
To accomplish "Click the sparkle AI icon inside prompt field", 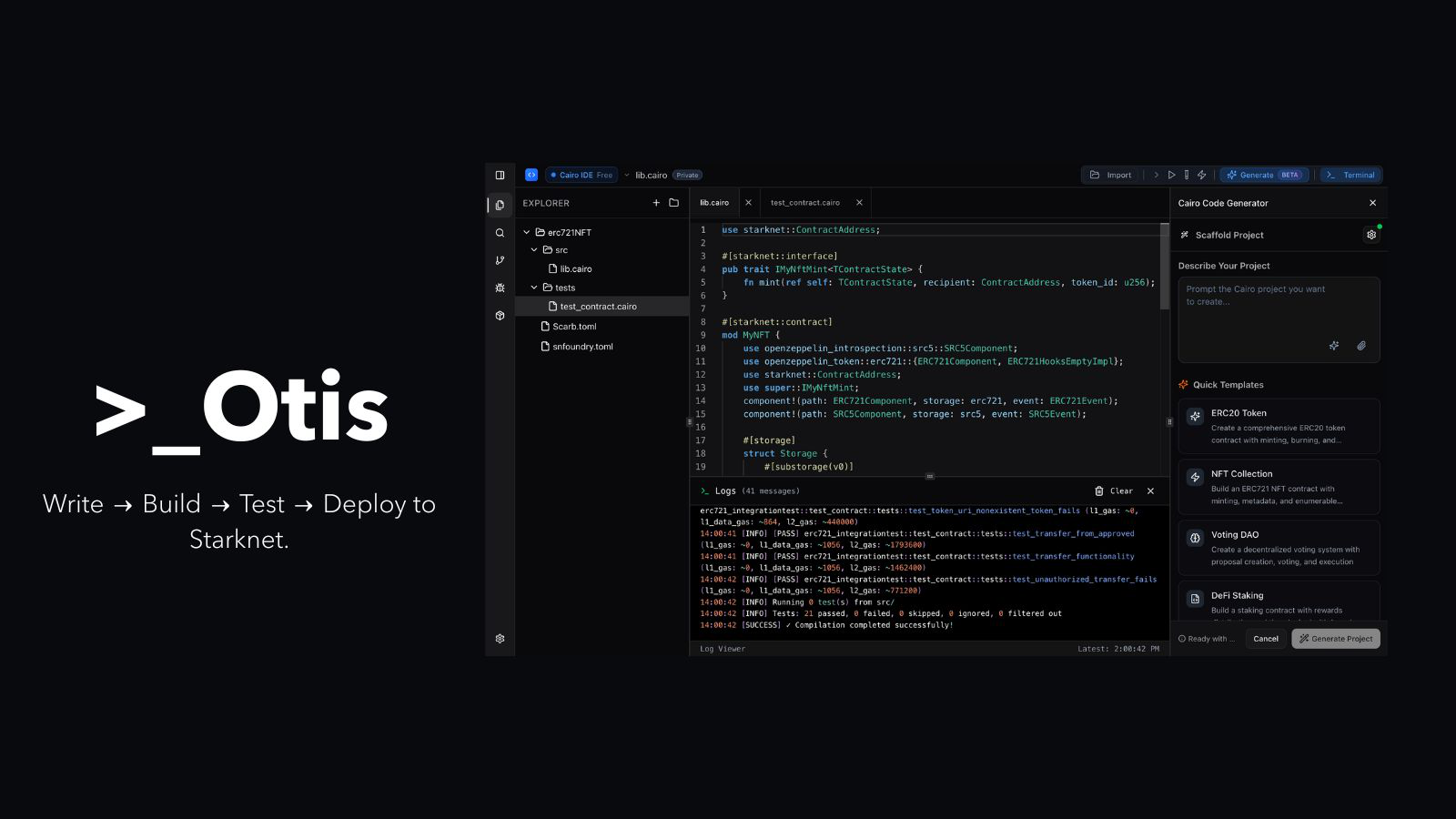I will [1334, 346].
